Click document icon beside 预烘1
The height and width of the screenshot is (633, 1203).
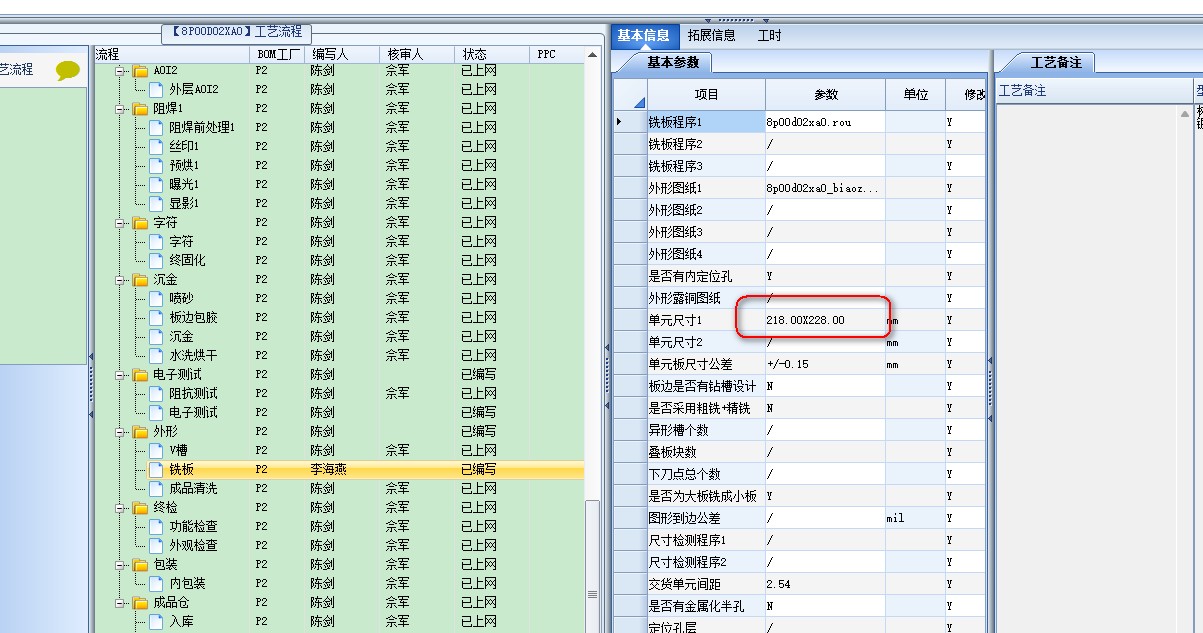point(156,166)
